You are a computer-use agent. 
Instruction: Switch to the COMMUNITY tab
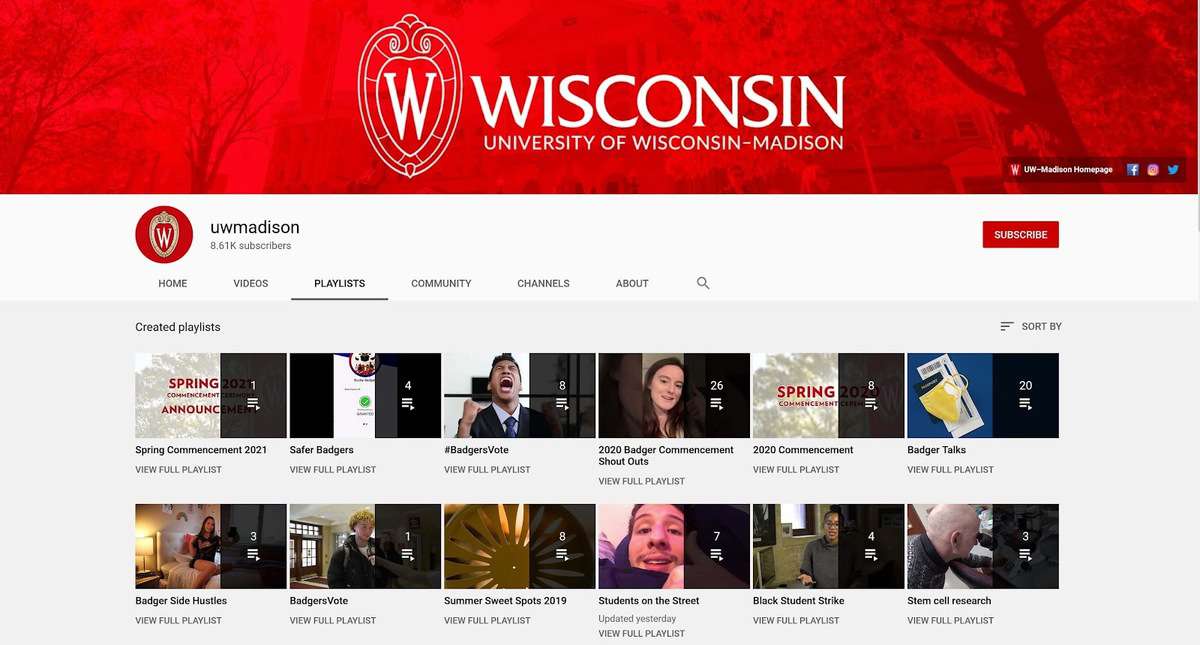tap(440, 283)
